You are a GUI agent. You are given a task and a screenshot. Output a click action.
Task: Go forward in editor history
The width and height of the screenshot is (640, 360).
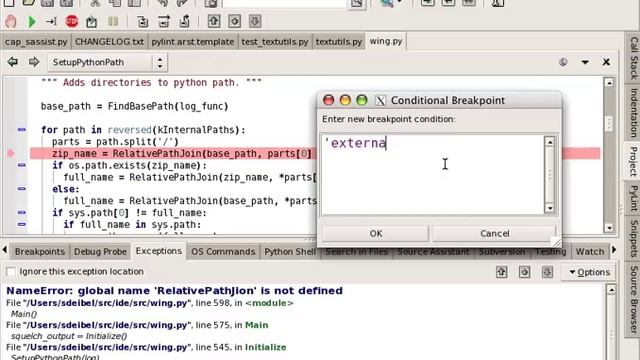point(34,62)
